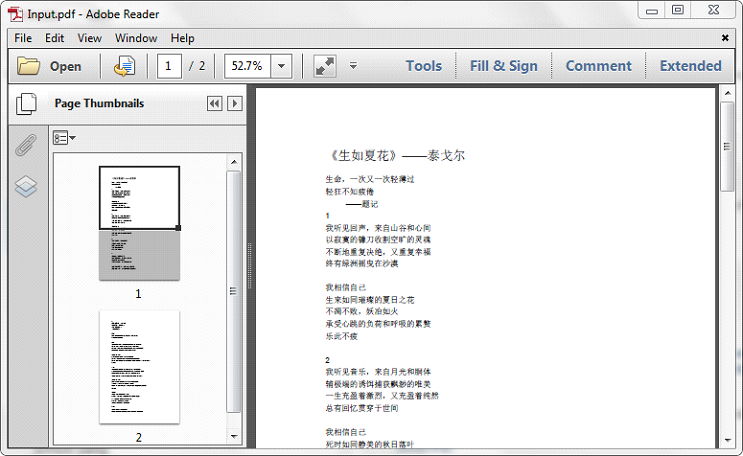Screen dimensions: 743x456
Task: Click the document scroll-down arrow
Action: [x=727, y=440]
